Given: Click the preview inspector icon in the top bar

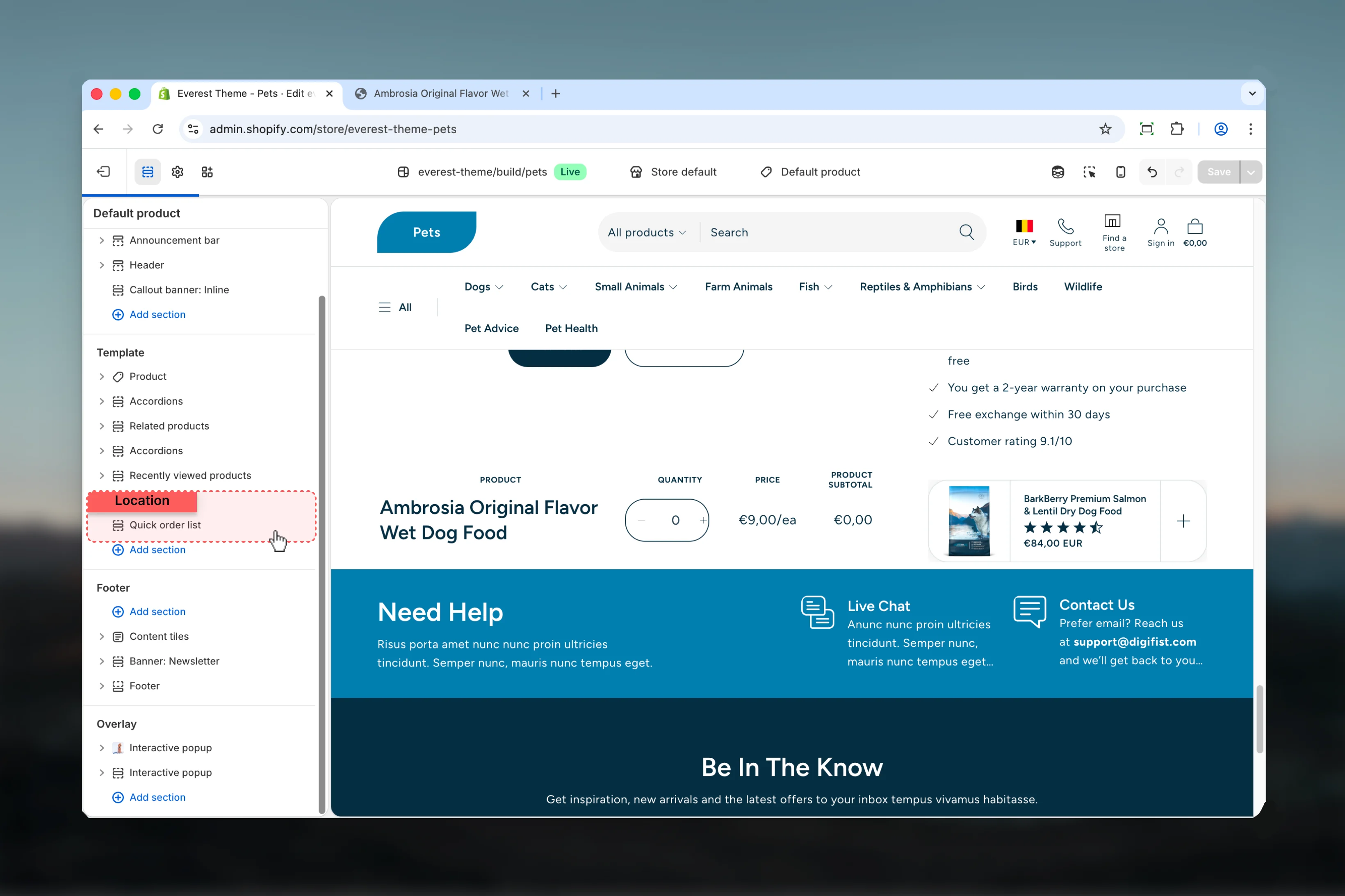Looking at the screenshot, I should tap(1058, 171).
